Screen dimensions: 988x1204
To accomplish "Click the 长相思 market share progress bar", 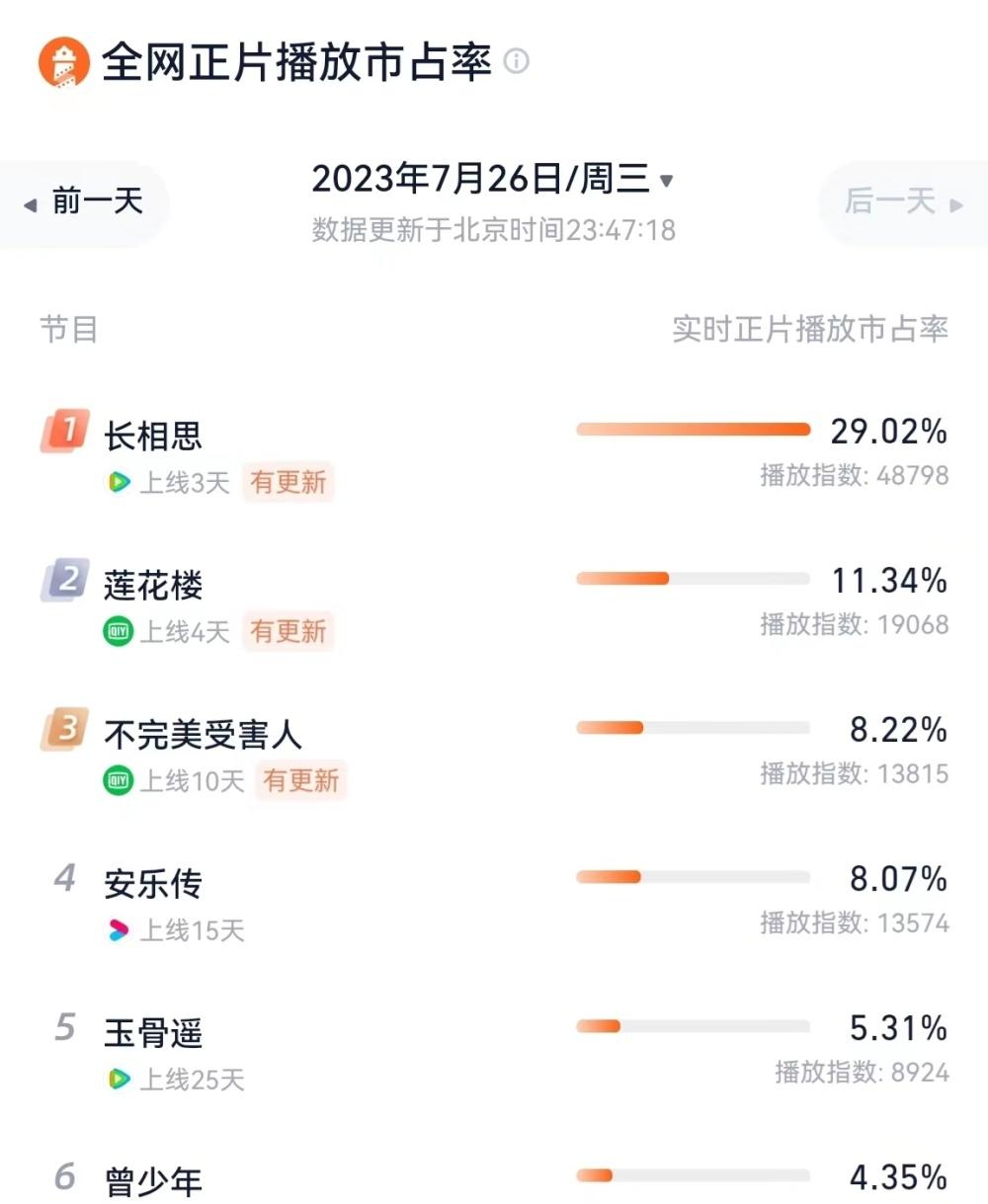I will point(693,430).
